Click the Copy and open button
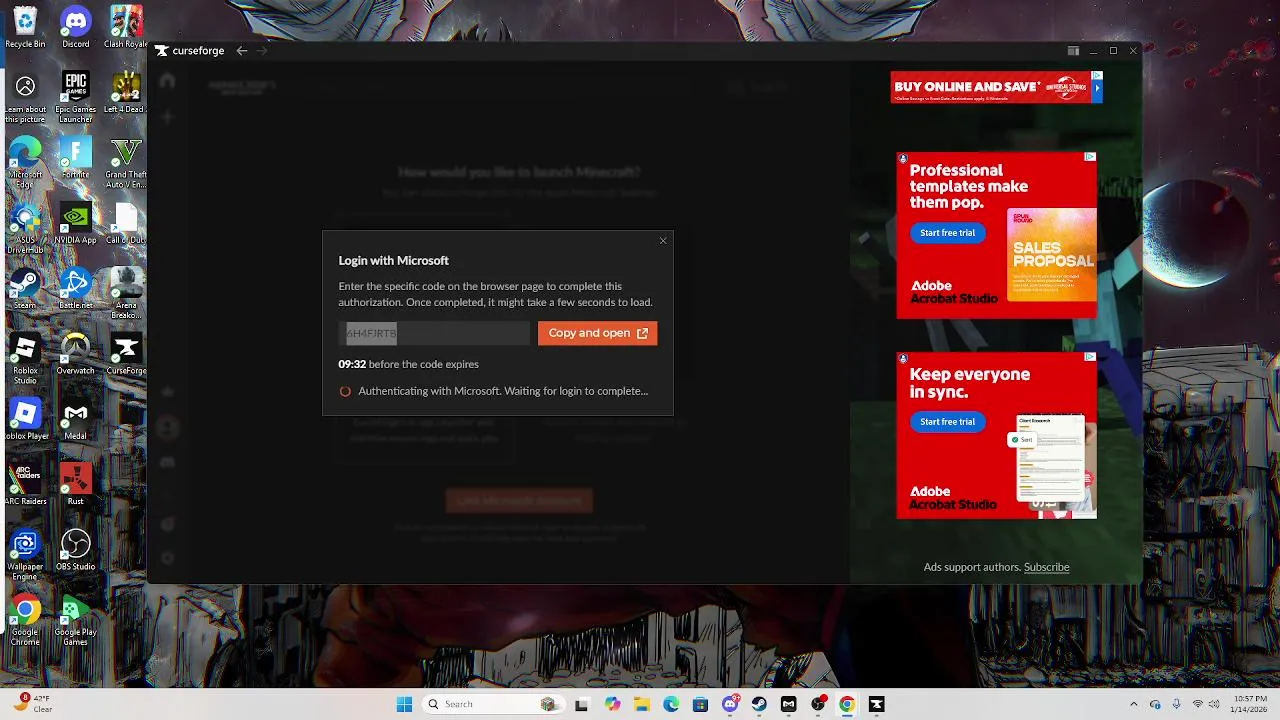 click(x=597, y=333)
